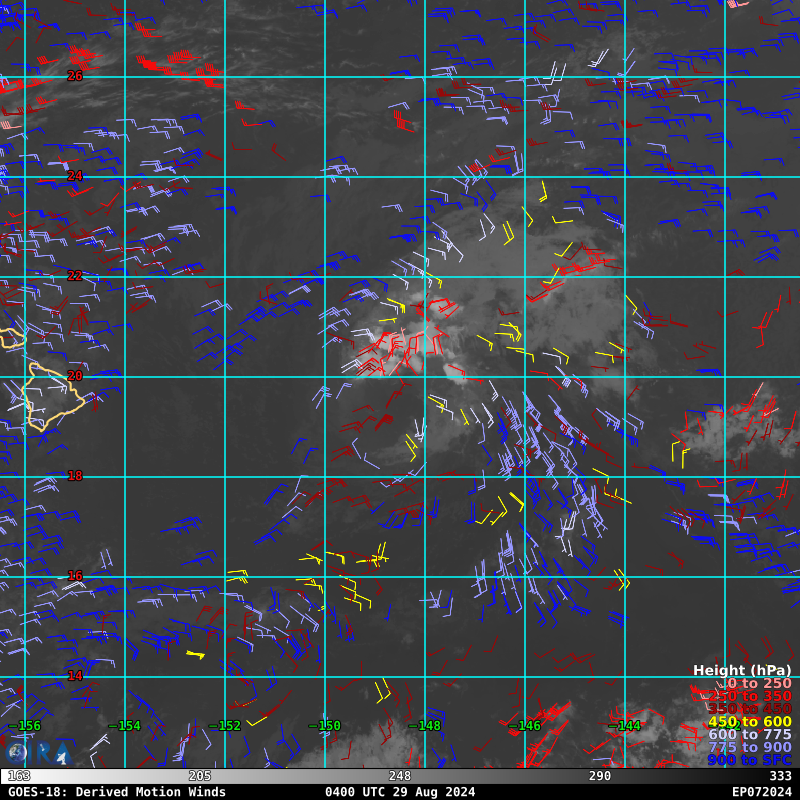Click the 290 value on the grayscale bar
The image size is (800, 800).
(599, 776)
